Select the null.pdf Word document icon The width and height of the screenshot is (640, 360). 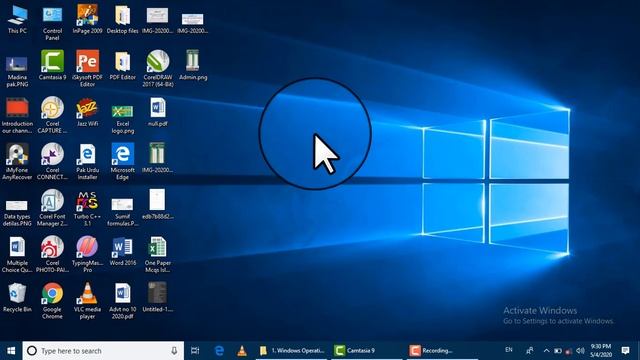pos(158,112)
